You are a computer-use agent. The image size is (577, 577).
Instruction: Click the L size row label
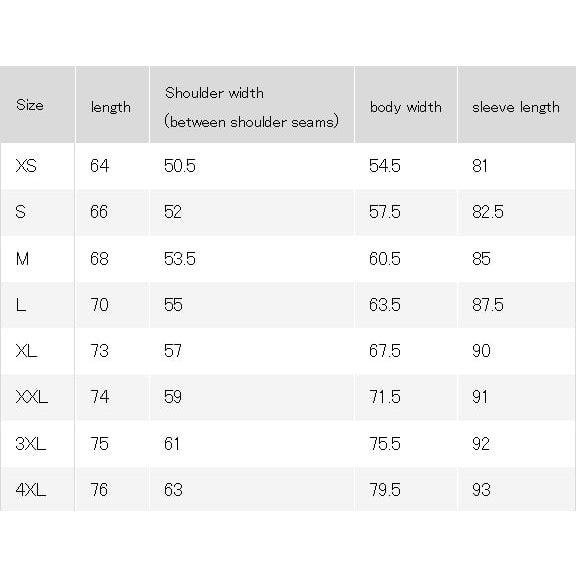21,305
